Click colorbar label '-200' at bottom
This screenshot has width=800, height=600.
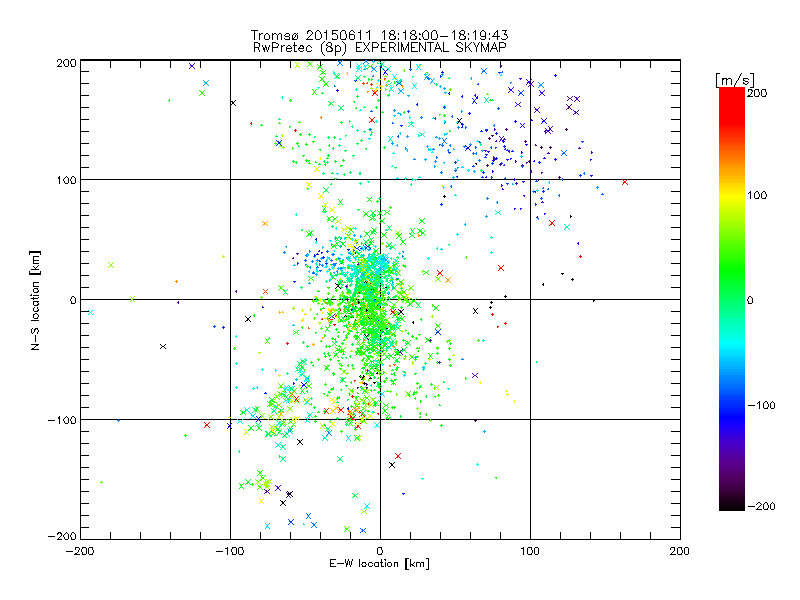tap(761, 506)
